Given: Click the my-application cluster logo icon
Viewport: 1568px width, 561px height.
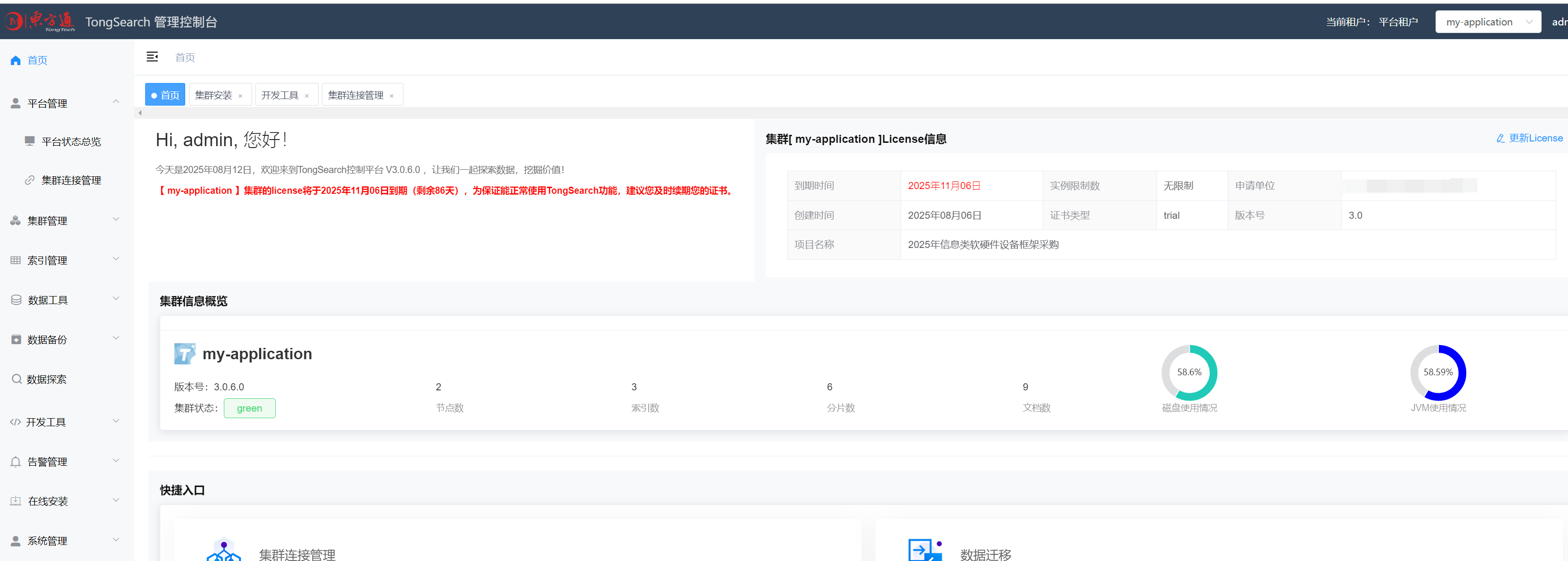Looking at the screenshot, I should pyautogui.click(x=184, y=353).
